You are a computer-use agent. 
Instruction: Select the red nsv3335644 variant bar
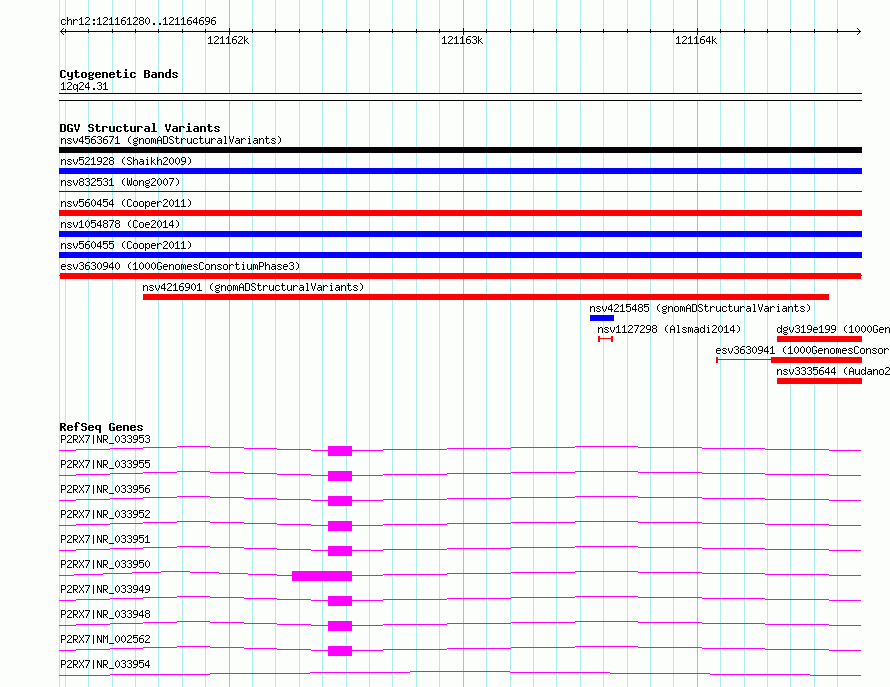click(819, 381)
